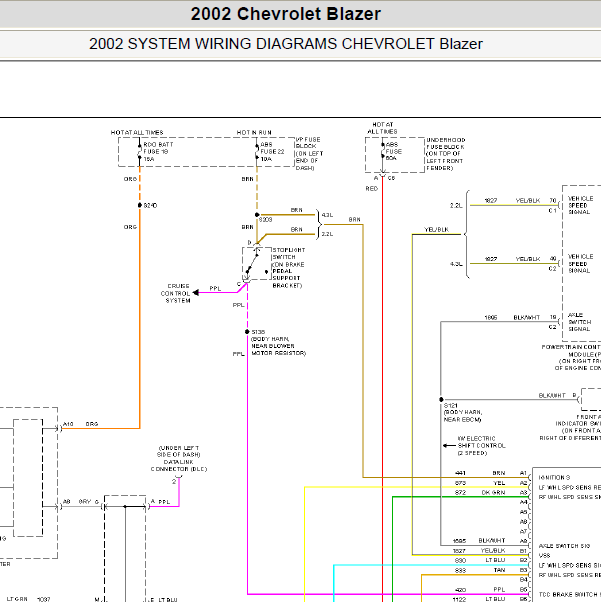The image size is (601, 602).
Task: Click wire number "1695" near pin 19
Action: tap(491, 318)
